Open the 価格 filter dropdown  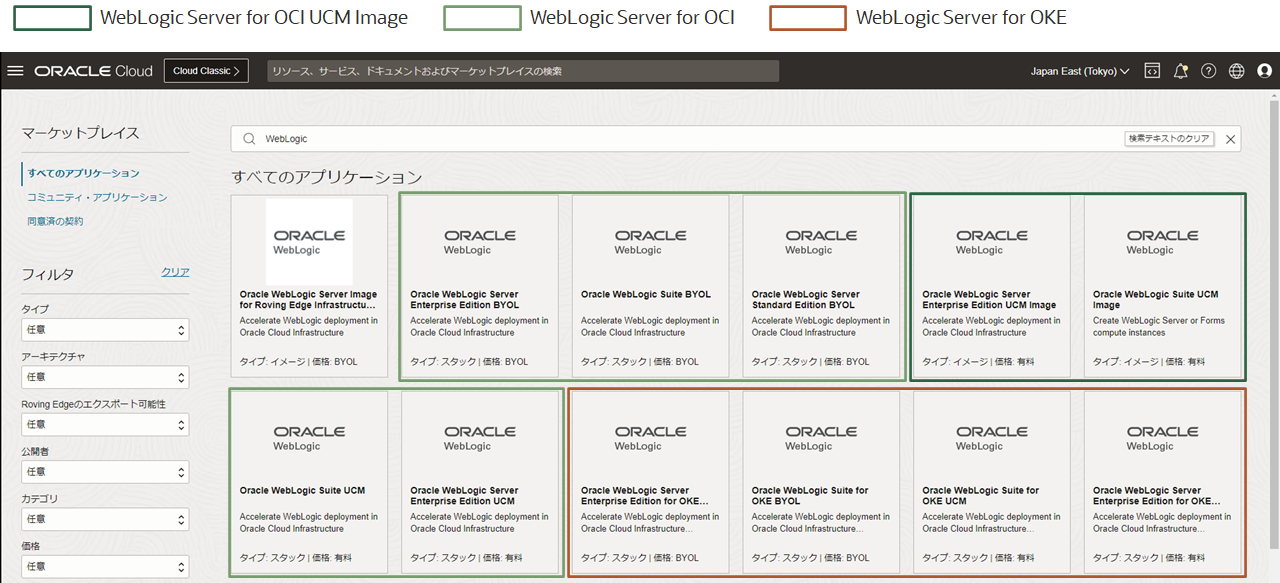pyautogui.click(x=105, y=565)
